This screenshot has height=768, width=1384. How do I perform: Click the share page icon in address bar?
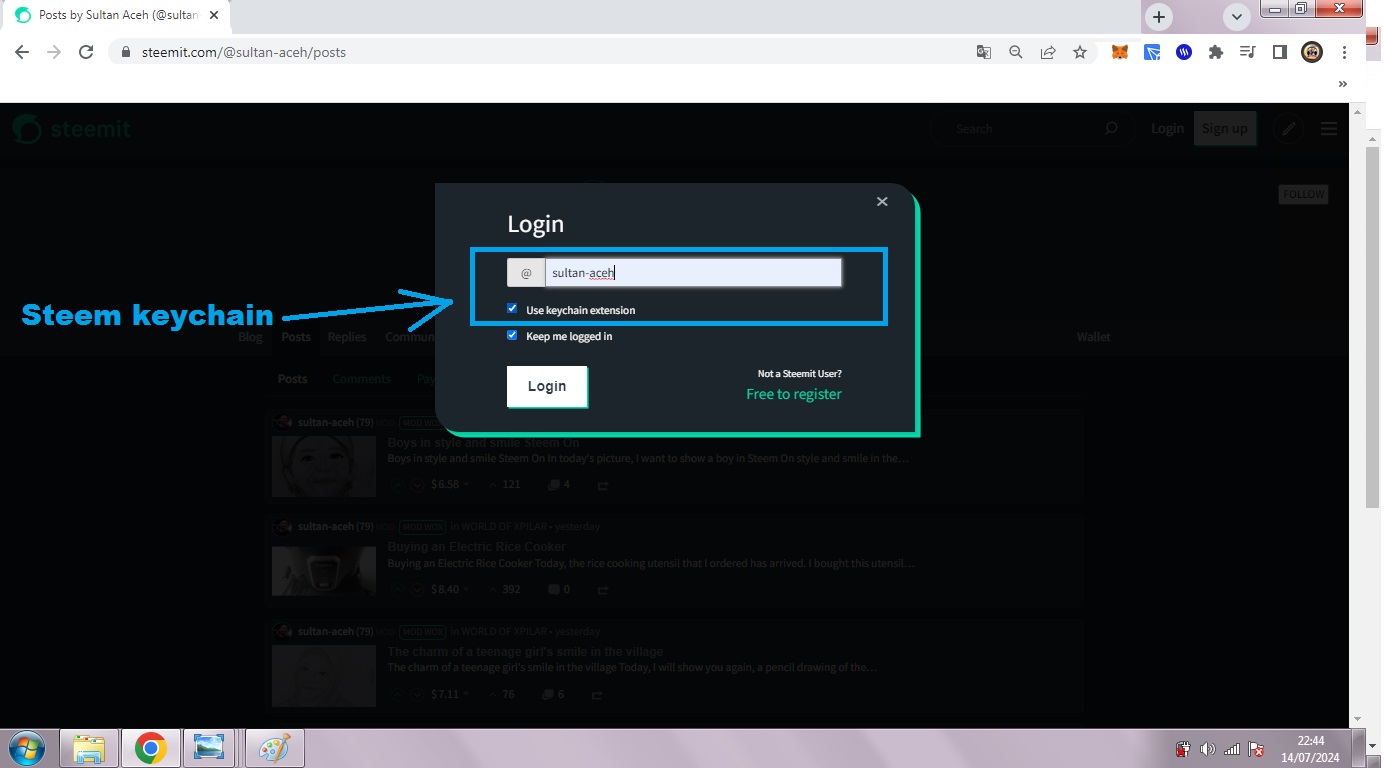coord(1048,52)
